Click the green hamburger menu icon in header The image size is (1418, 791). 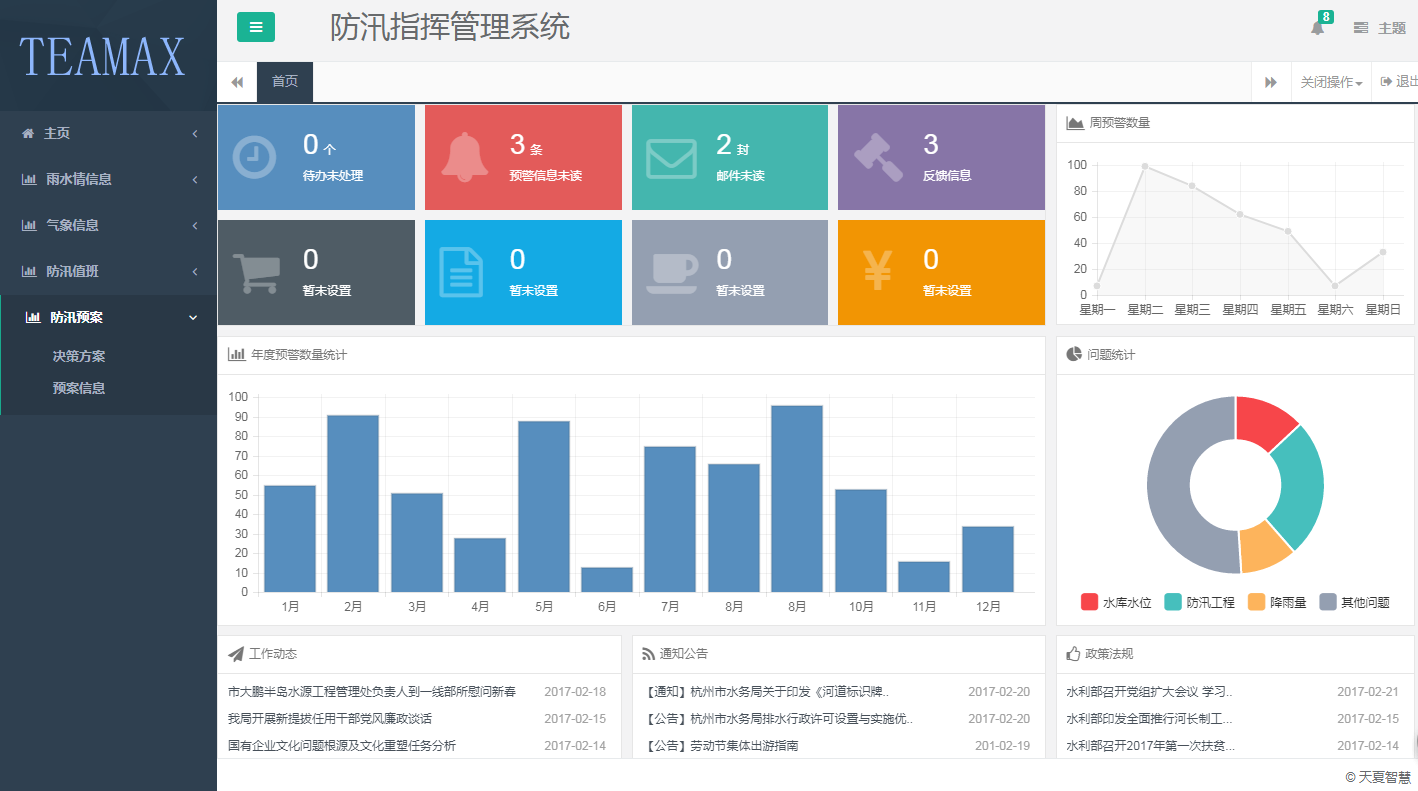click(256, 27)
